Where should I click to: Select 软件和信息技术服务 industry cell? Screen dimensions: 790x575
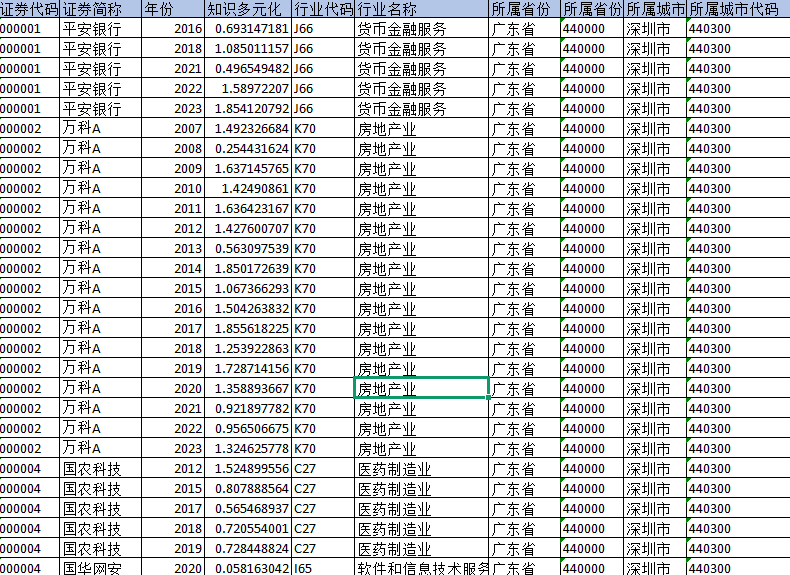pyautogui.click(x=422, y=568)
